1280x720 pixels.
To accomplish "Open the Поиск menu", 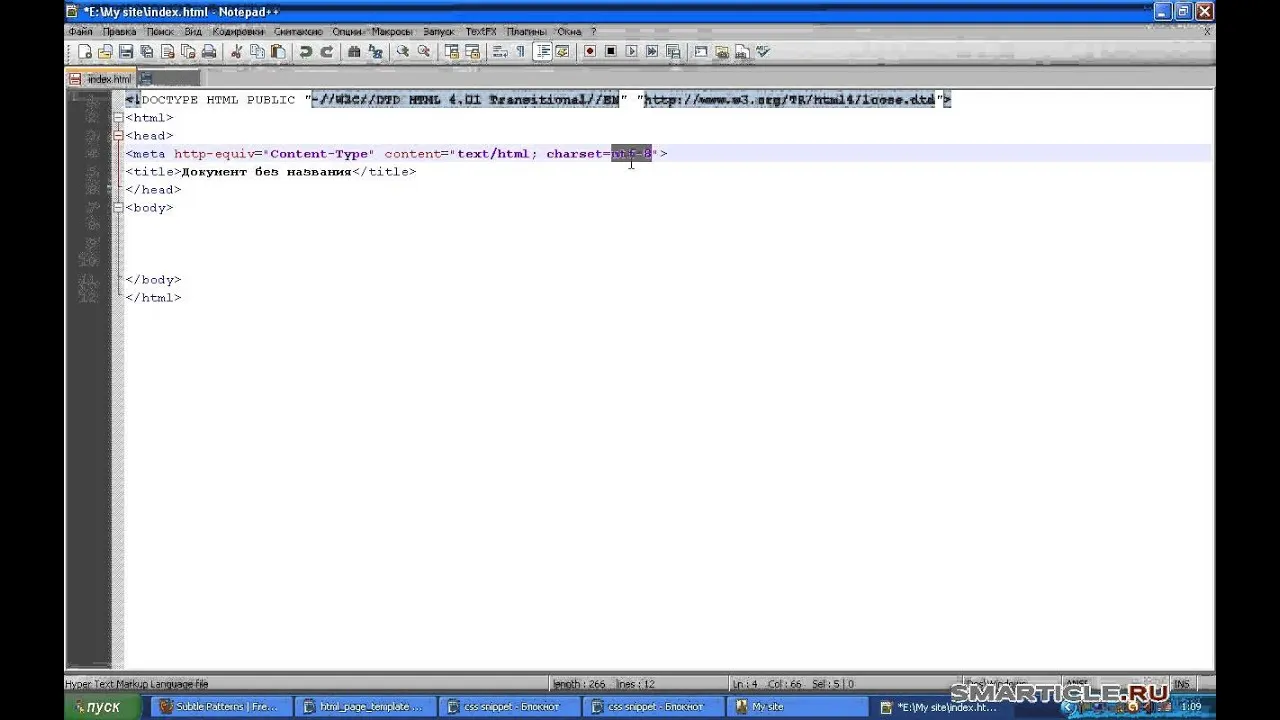I will (x=160, y=32).
